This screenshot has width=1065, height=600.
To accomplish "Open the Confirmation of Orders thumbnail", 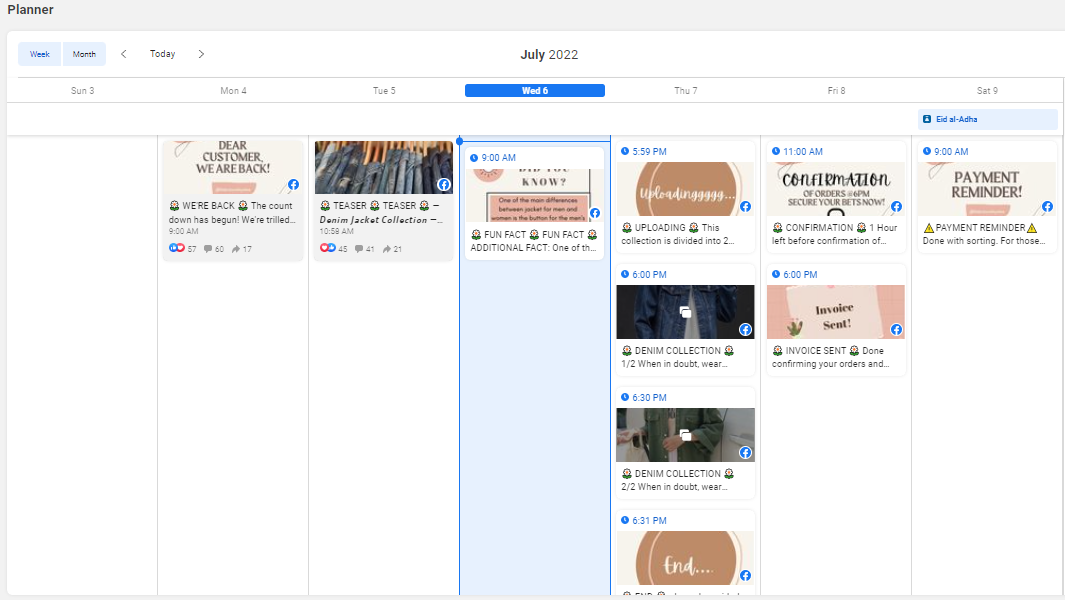I will pos(836,189).
